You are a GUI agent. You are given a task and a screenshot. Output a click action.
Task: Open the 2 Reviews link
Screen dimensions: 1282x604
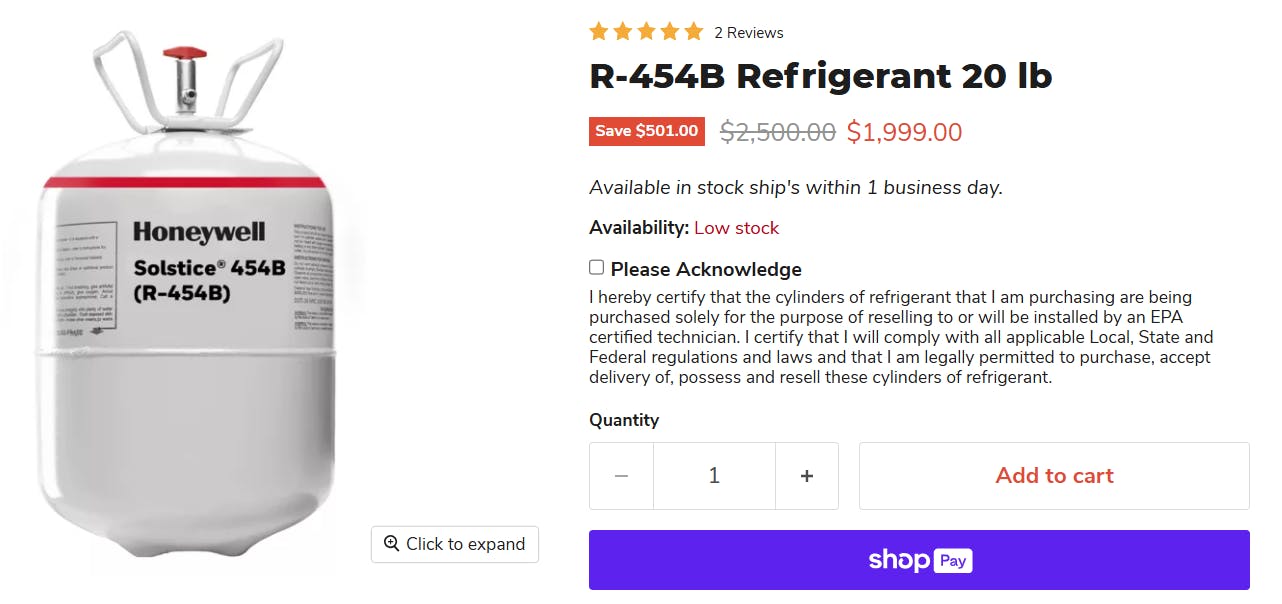[x=749, y=32]
